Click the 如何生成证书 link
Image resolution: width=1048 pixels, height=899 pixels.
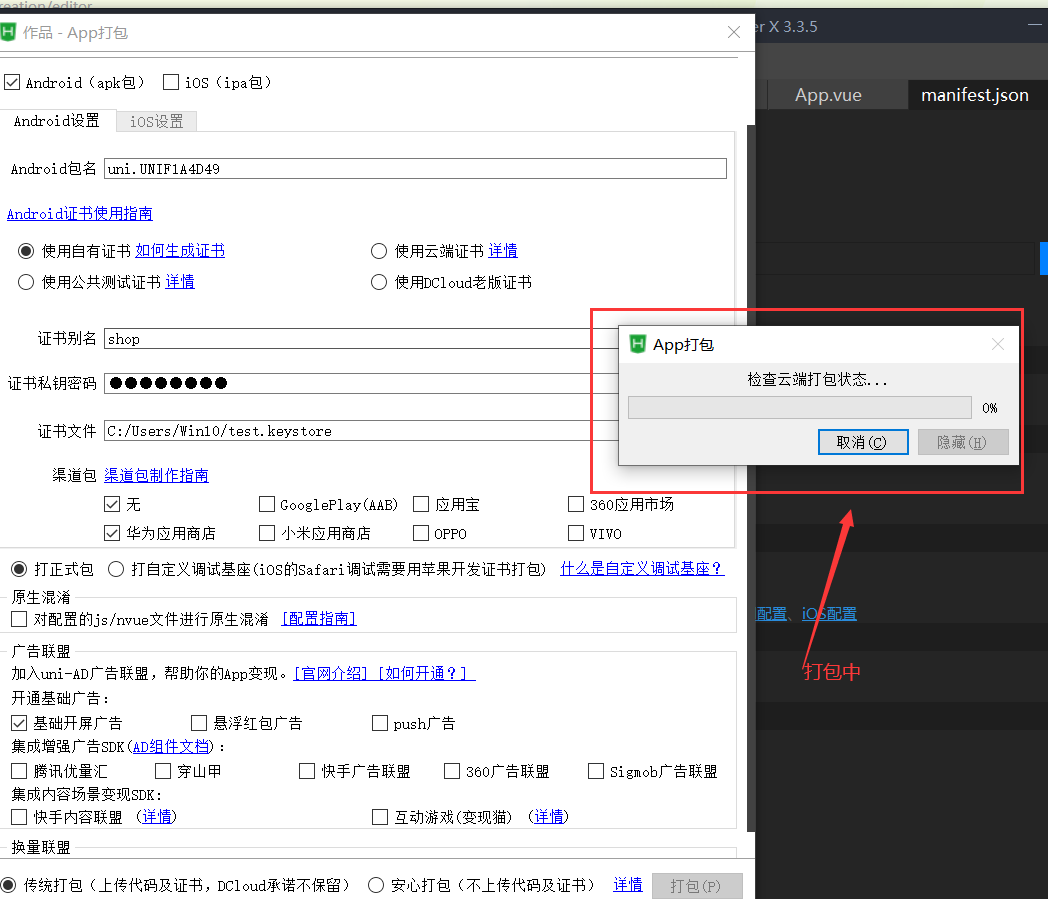pyautogui.click(x=180, y=250)
